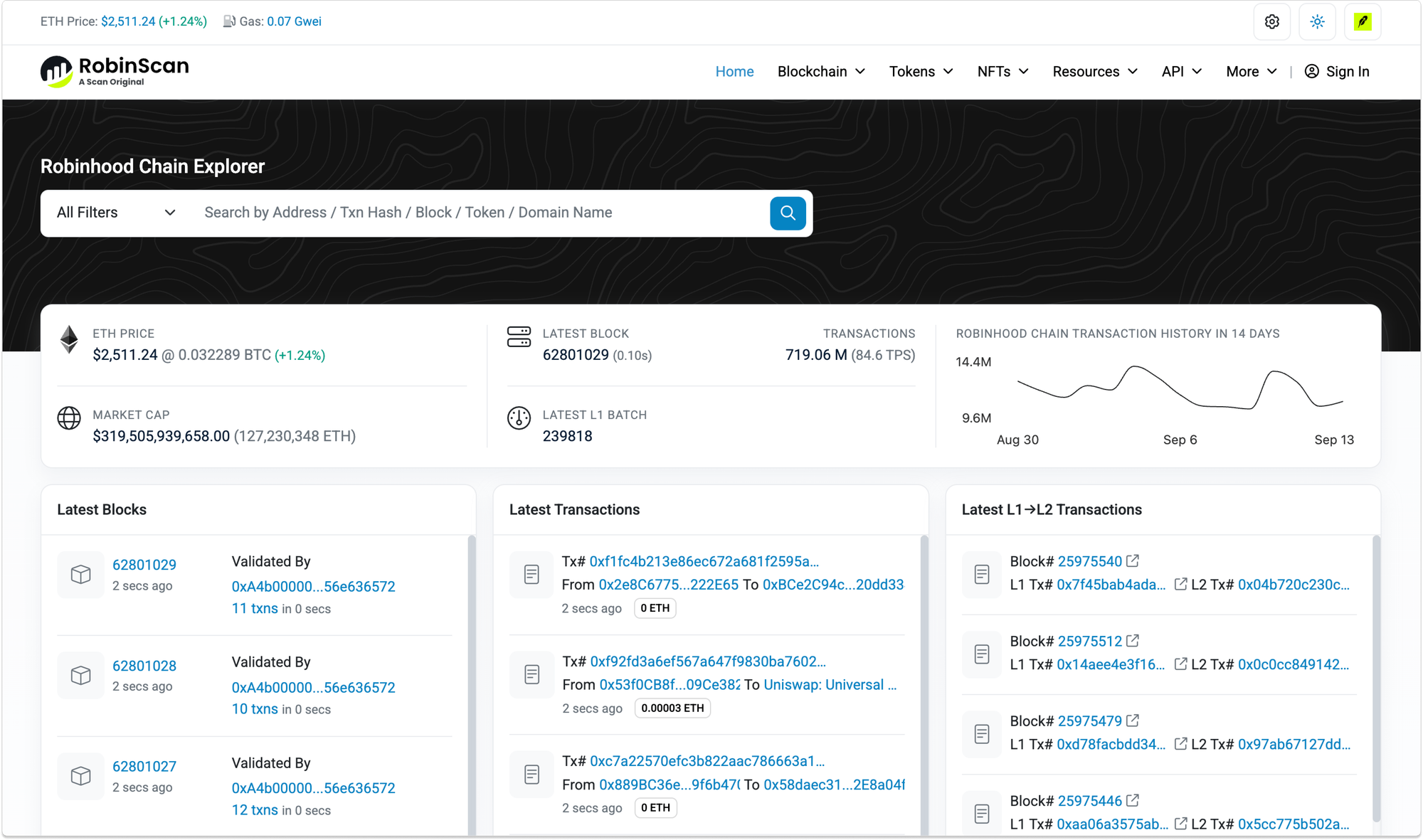Click the magnifier search button
The height and width of the screenshot is (840, 1423).
pos(788,213)
